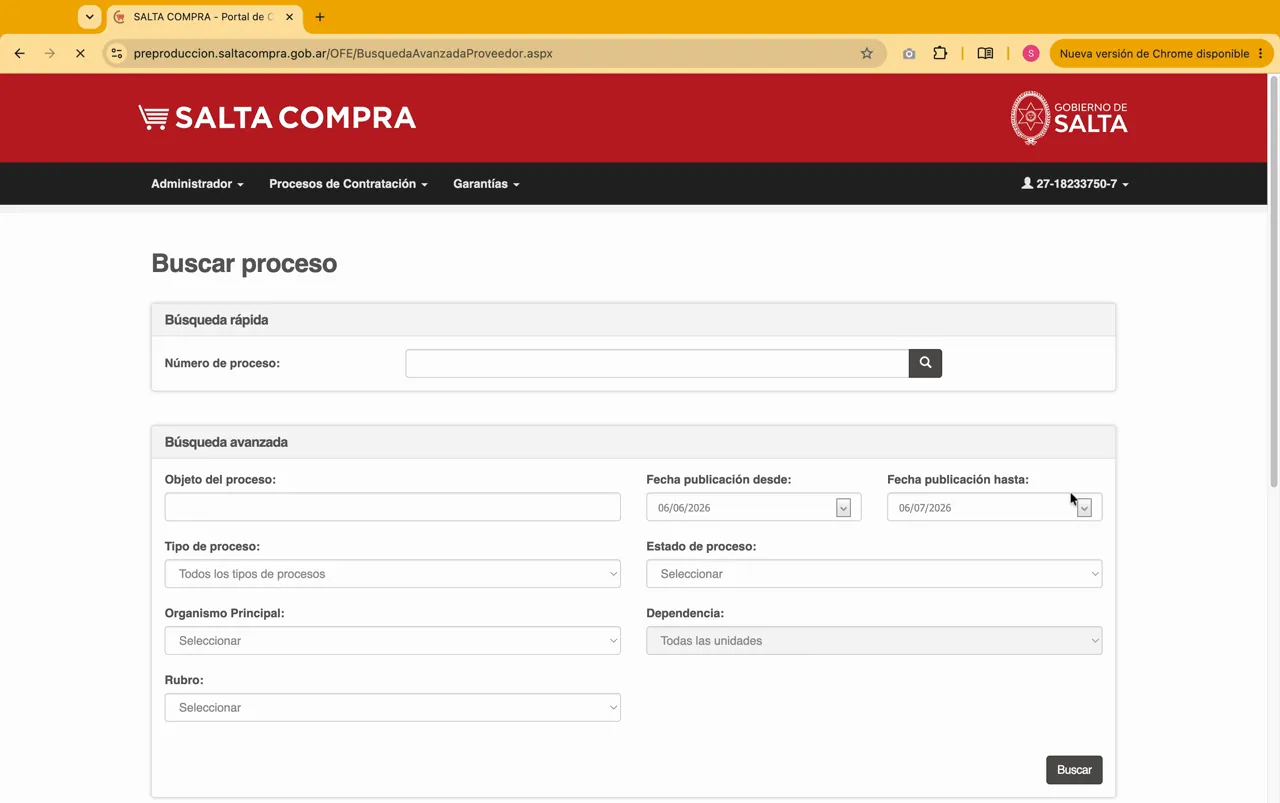Click the camera screenshot extension icon
The image size is (1280, 803).
click(909, 53)
